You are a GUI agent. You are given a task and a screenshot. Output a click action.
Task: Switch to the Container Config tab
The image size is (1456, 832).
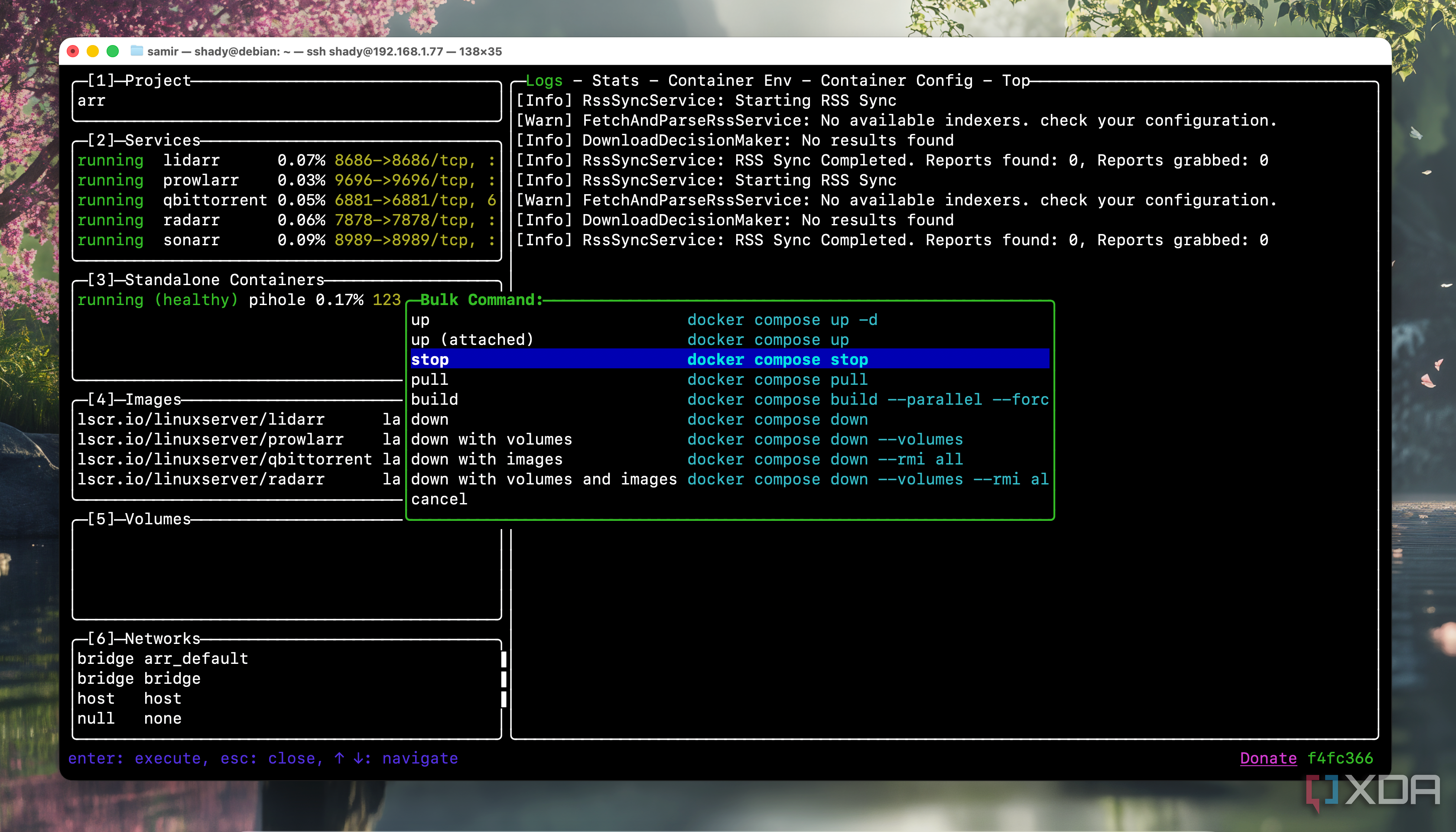click(896, 81)
